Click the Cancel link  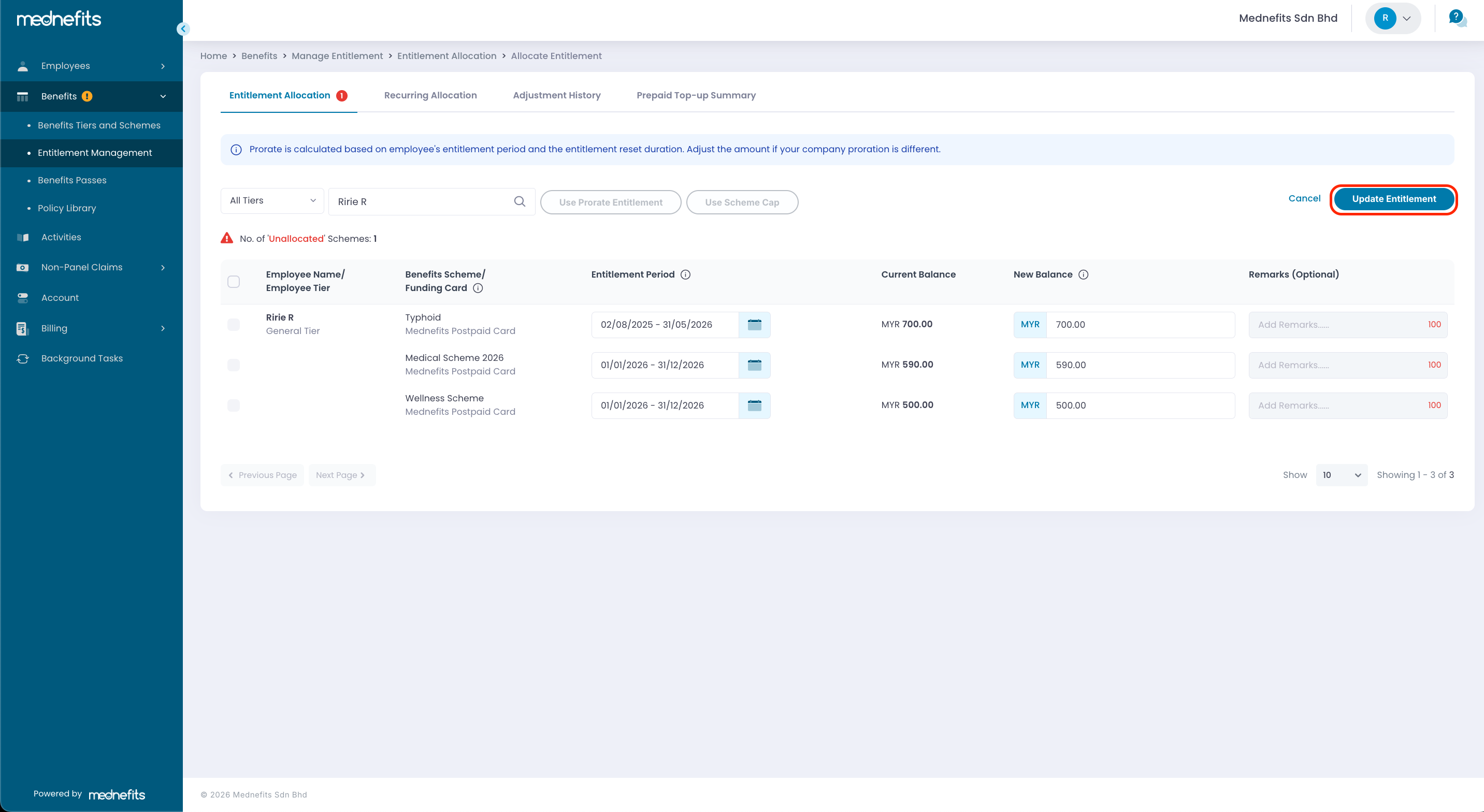click(1304, 199)
